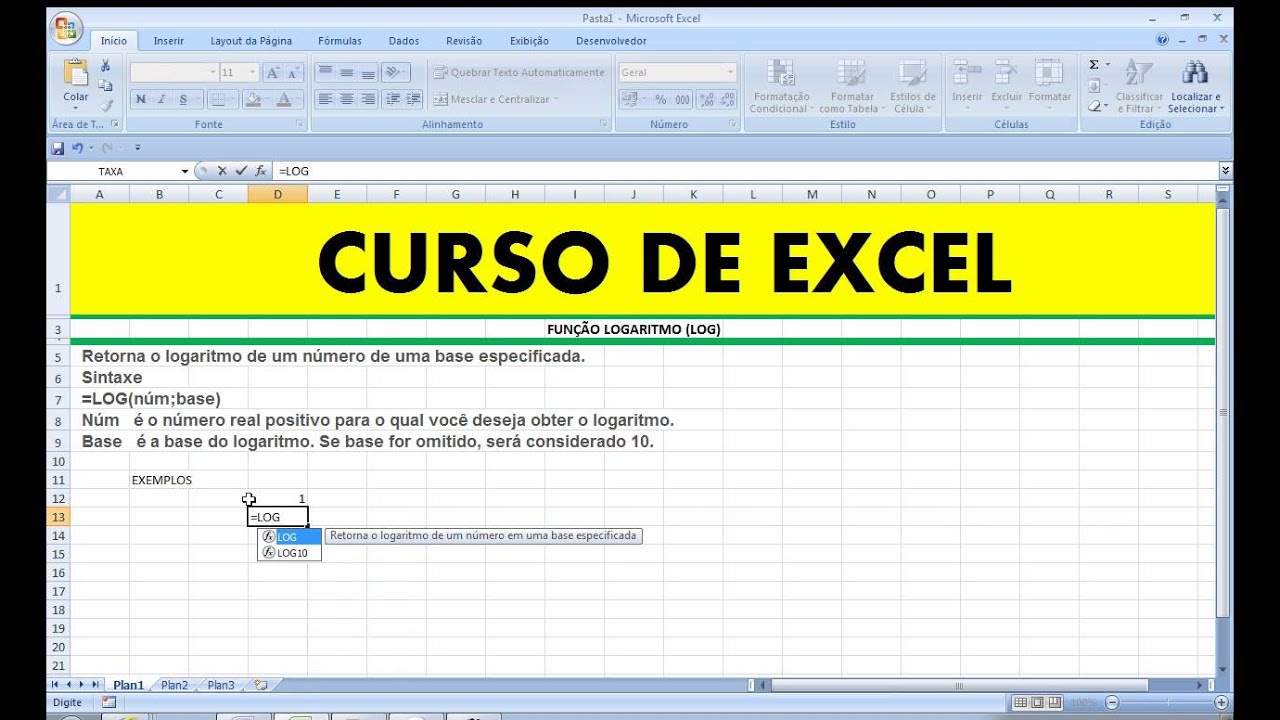Viewport: 1280px width, 720px height.
Task: Align text to the bottom
Action: click(367, 73)
